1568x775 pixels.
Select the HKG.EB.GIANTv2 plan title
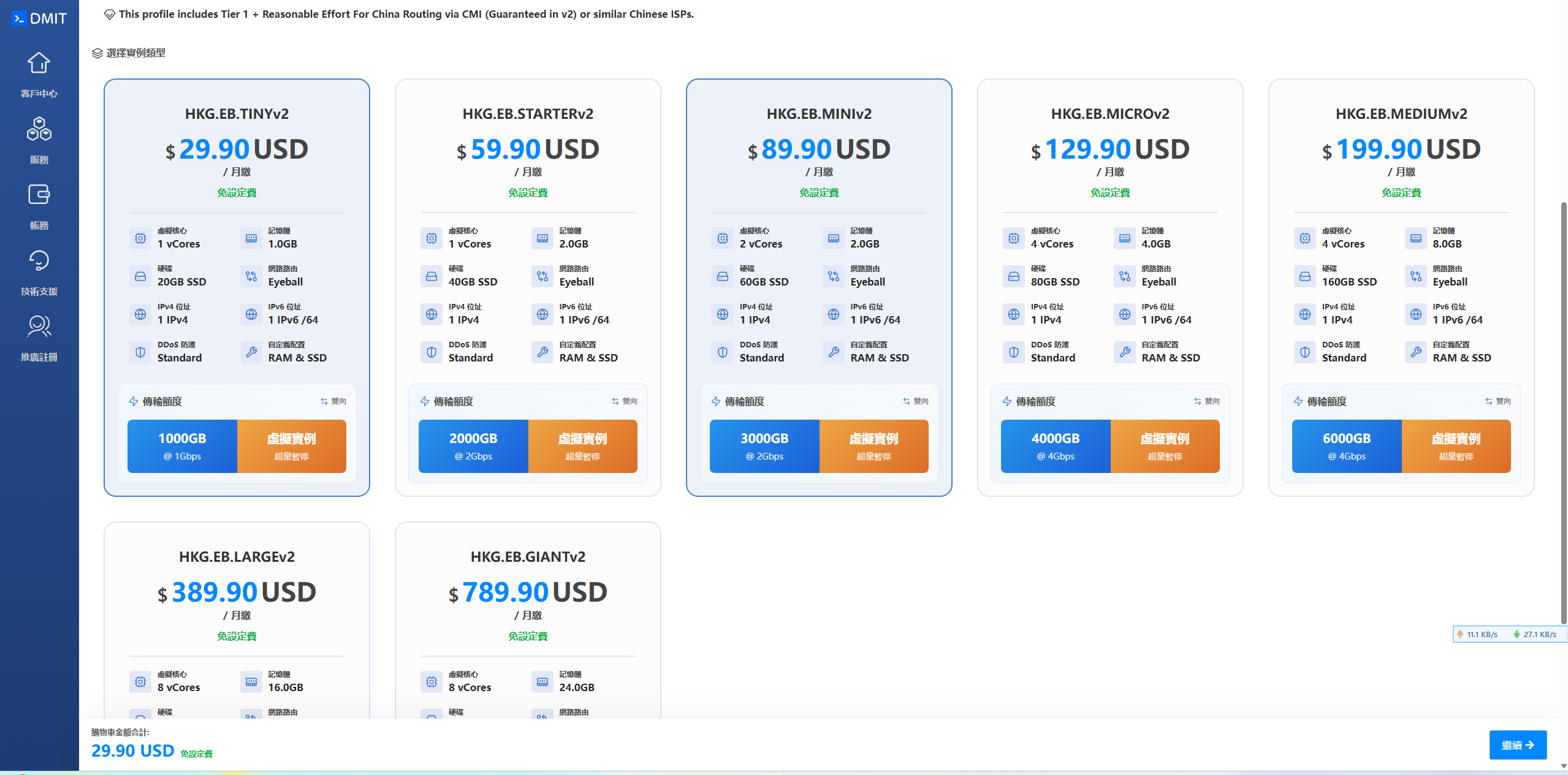tap(528, 557)
